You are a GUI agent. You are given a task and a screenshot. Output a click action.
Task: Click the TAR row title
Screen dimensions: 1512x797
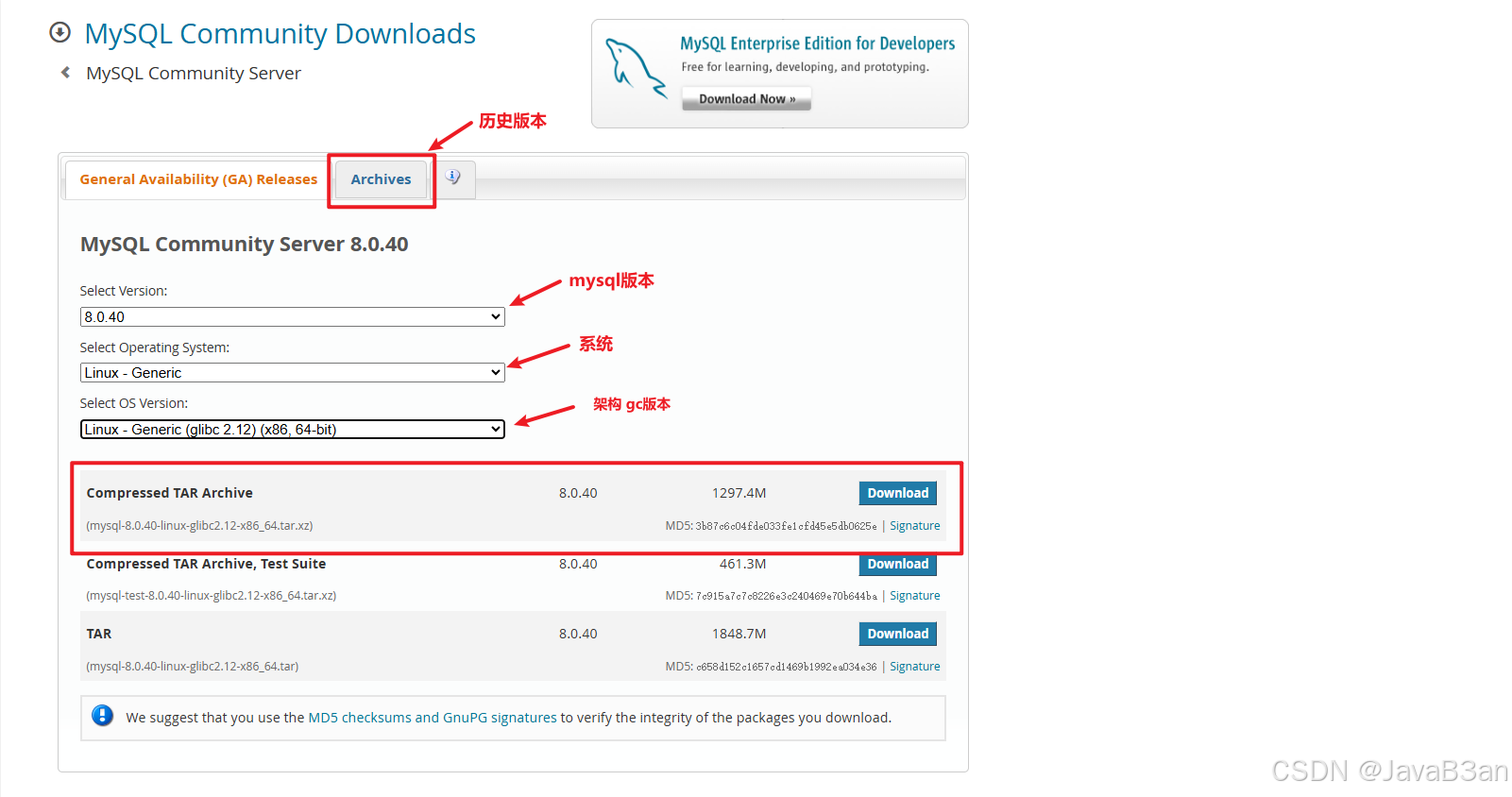coord(99,634)
